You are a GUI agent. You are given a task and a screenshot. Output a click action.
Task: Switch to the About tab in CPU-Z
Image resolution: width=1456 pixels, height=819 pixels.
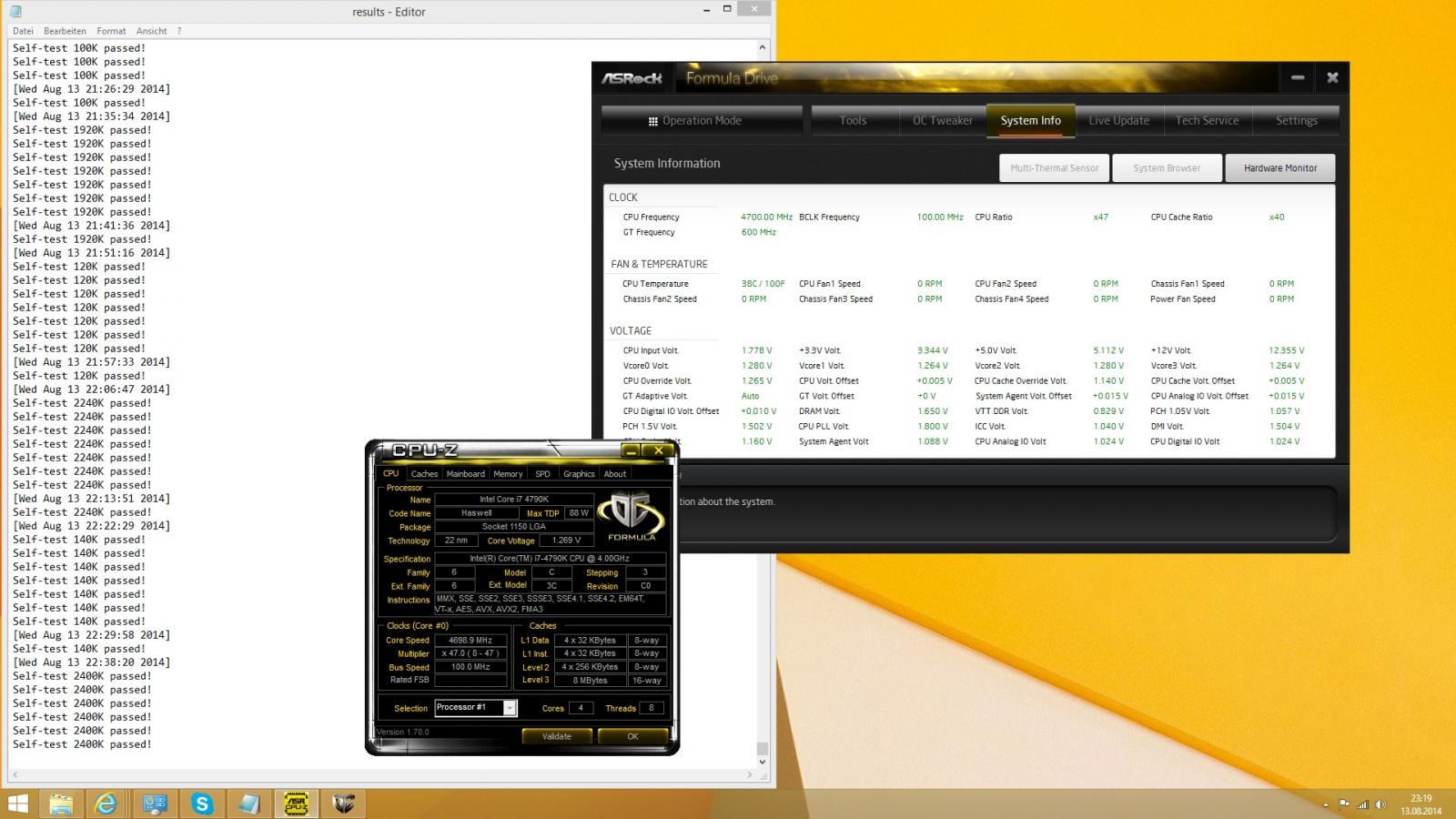(x=615, y=473)
